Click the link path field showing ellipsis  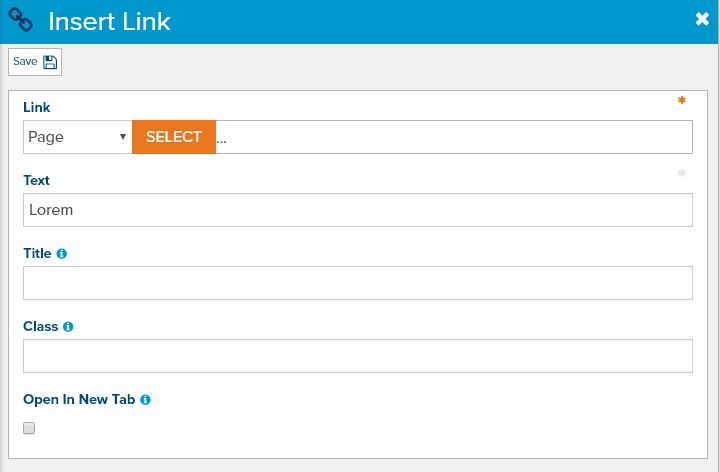click(454, 137)
